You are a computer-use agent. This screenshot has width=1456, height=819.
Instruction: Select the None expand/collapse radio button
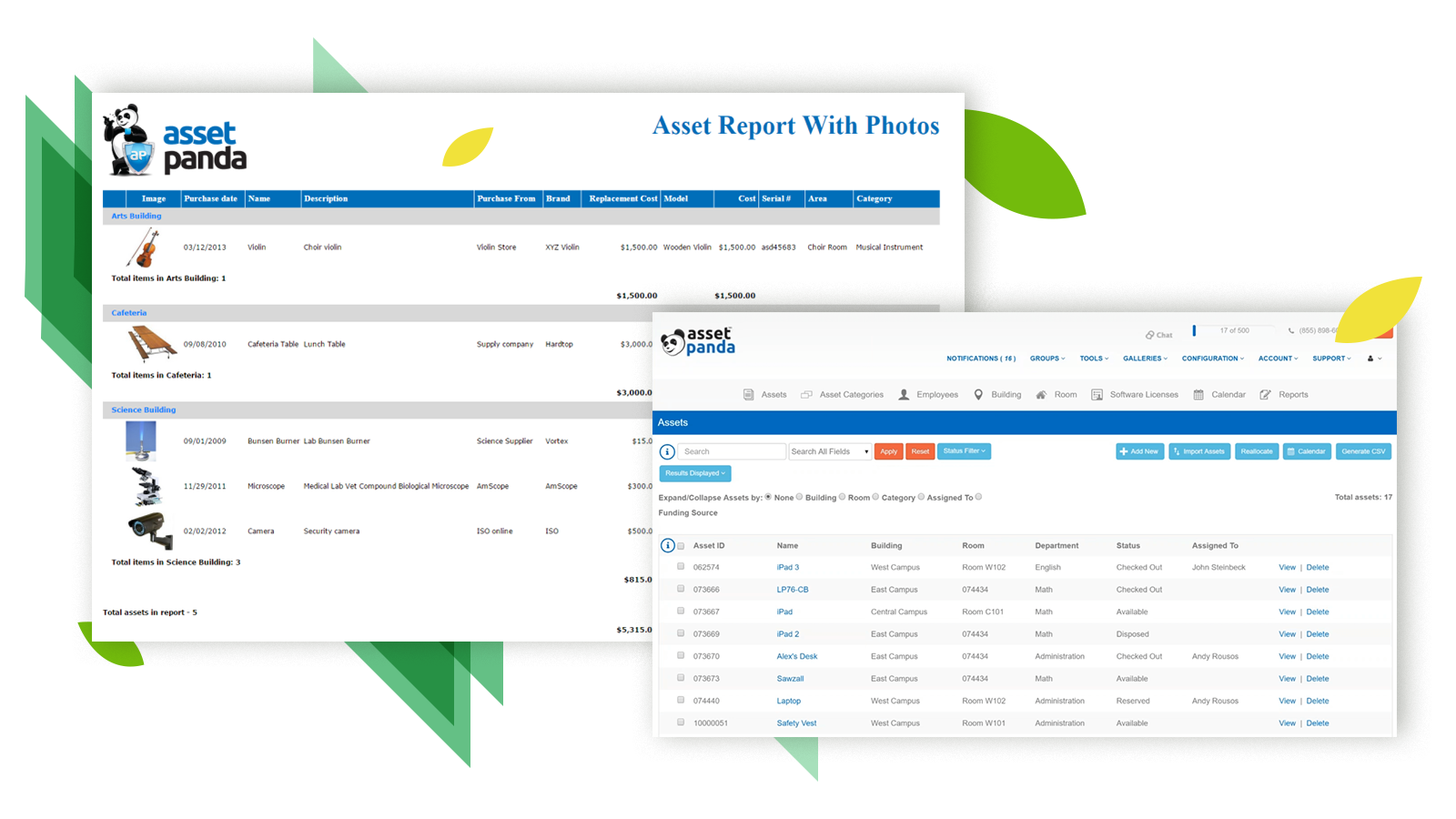click(x=768, y=497)
